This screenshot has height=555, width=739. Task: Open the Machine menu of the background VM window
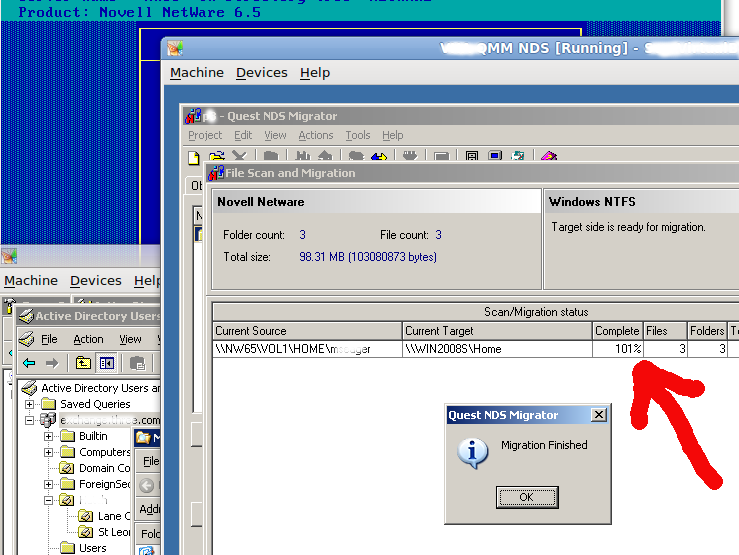point(31,281)
